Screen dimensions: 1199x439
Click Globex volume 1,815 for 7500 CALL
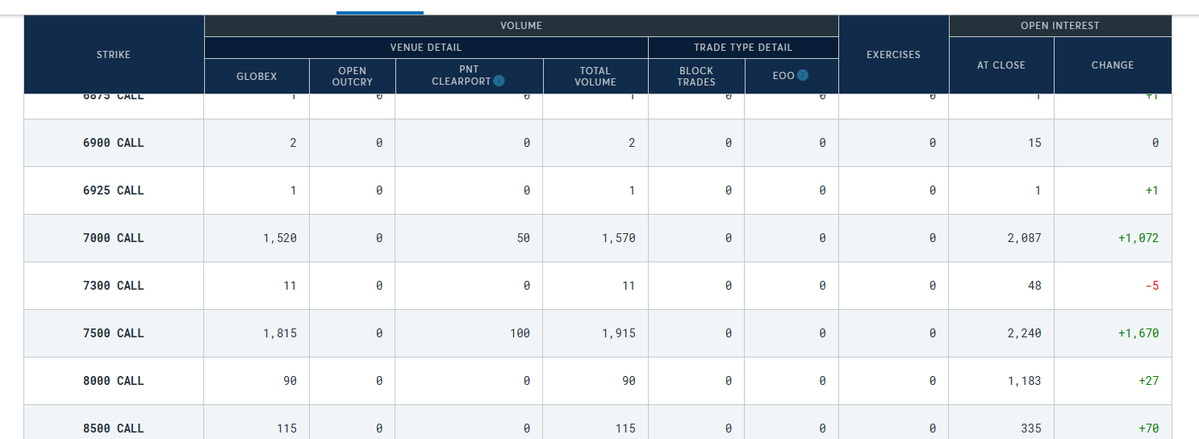pos(280,333)
